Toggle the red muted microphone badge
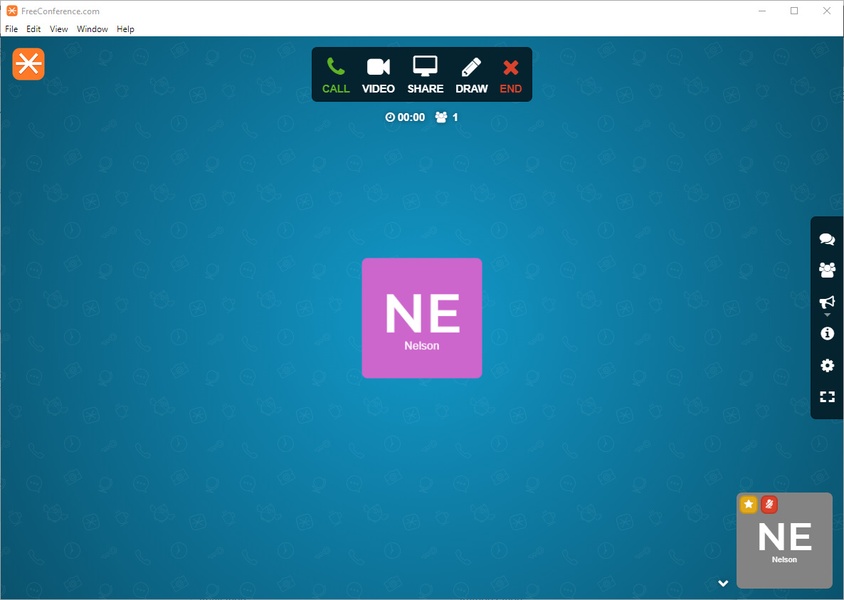844x600 pixels. coord(769,505)
